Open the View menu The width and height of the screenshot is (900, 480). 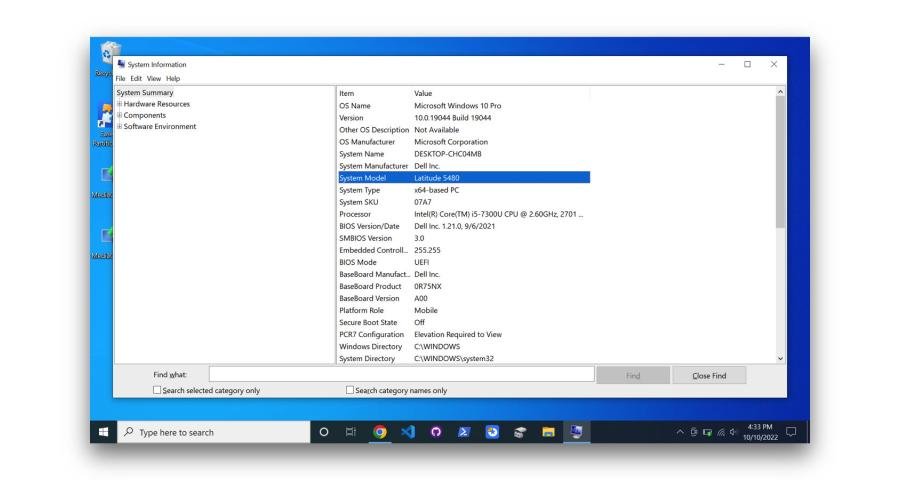[x=154, y=78]
